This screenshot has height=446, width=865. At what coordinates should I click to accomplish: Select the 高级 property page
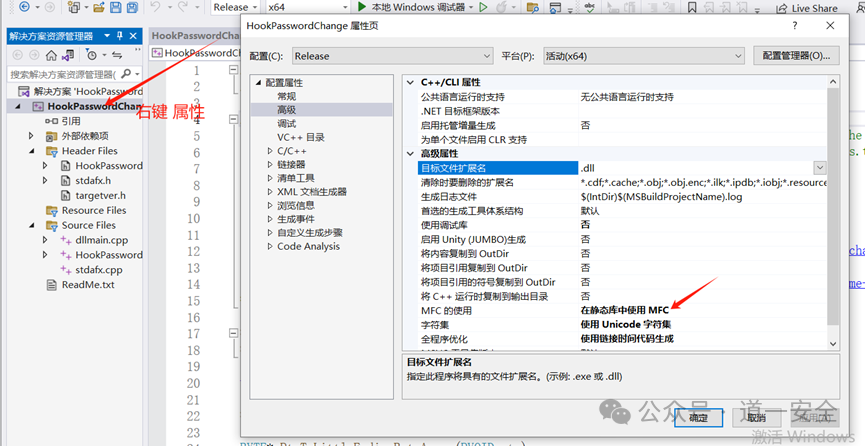pos(287,110)
